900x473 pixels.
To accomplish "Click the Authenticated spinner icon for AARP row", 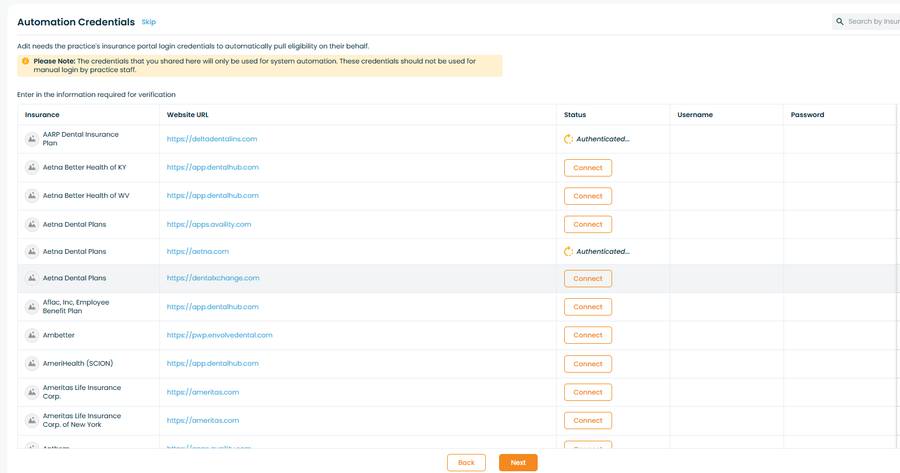I will [x=568, y=139].
